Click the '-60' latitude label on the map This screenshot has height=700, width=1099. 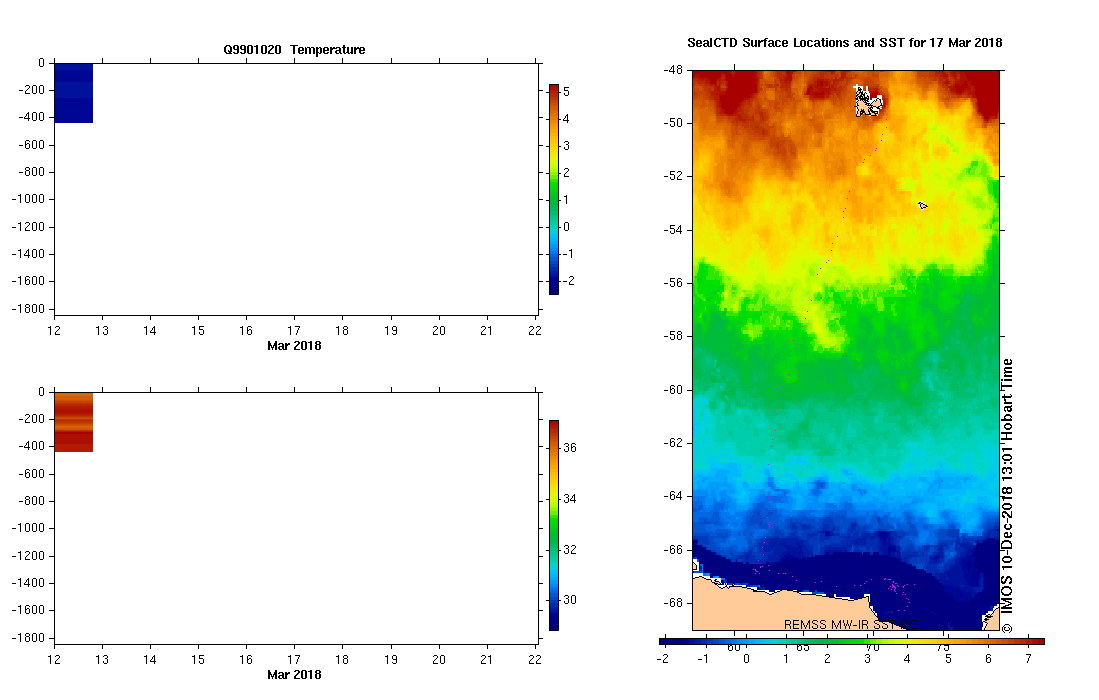pyautogui.click(x=673, y=390)
